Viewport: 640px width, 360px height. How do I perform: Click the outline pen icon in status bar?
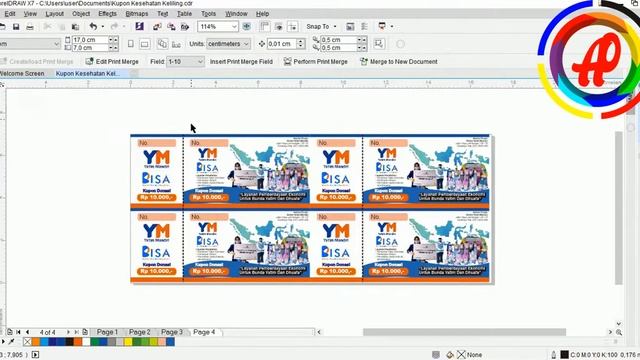pos(554,355)
